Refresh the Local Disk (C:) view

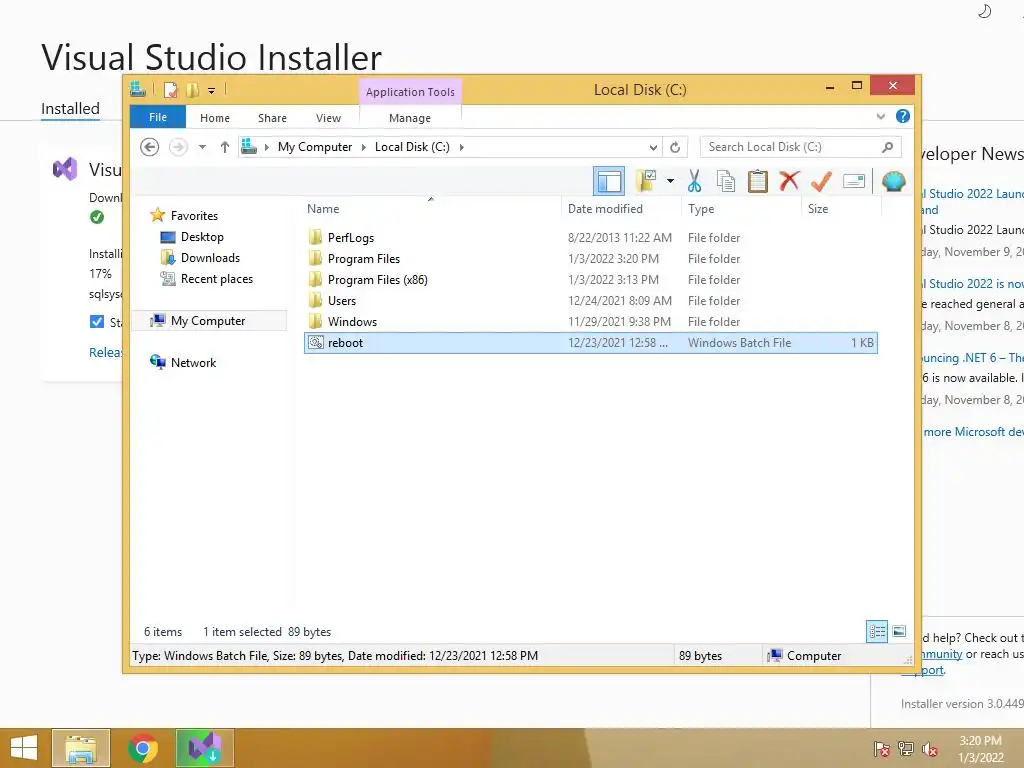pyautogui.click(x=675, y=148)
